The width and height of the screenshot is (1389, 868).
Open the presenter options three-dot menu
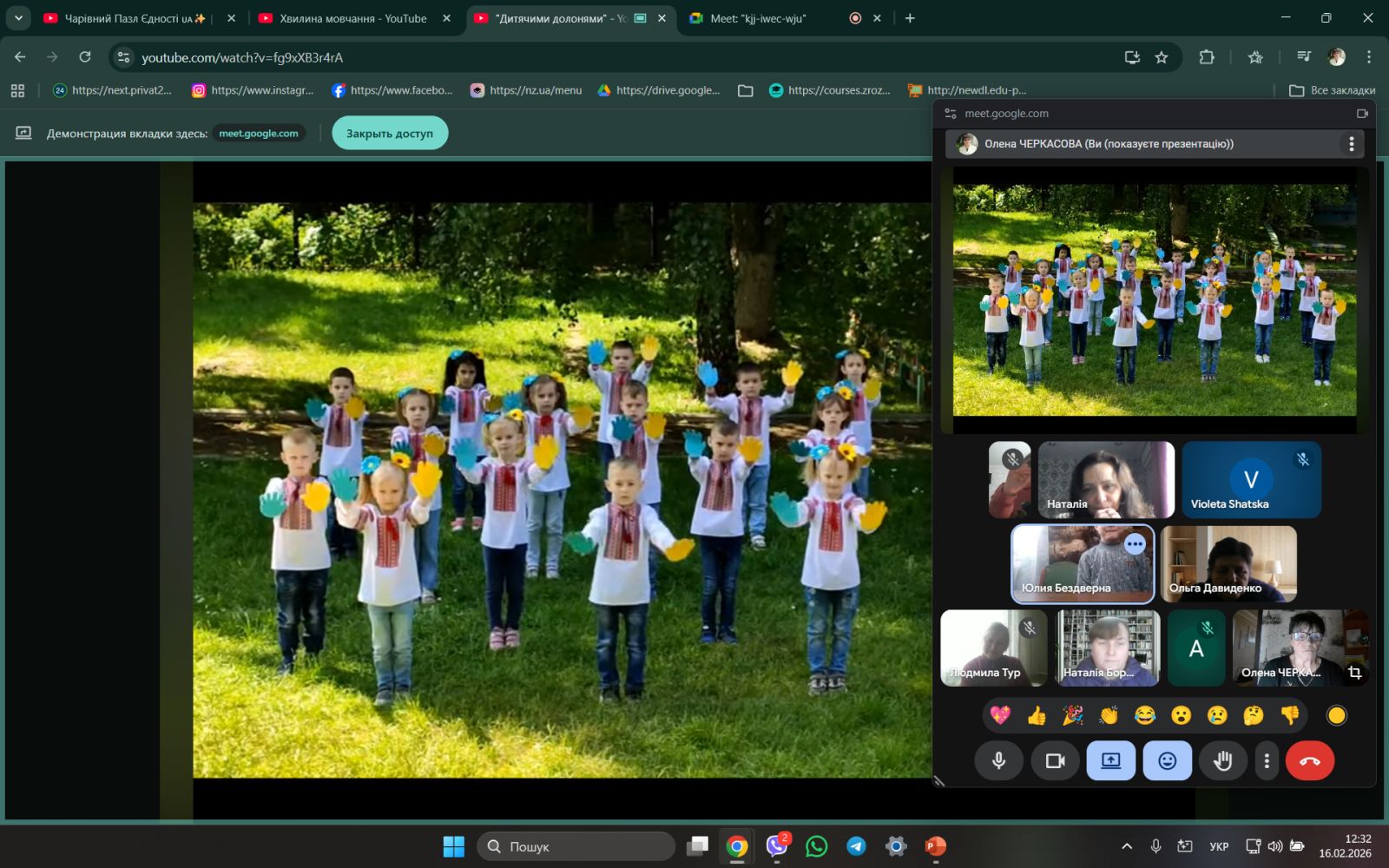click(x=1351, y=144)
